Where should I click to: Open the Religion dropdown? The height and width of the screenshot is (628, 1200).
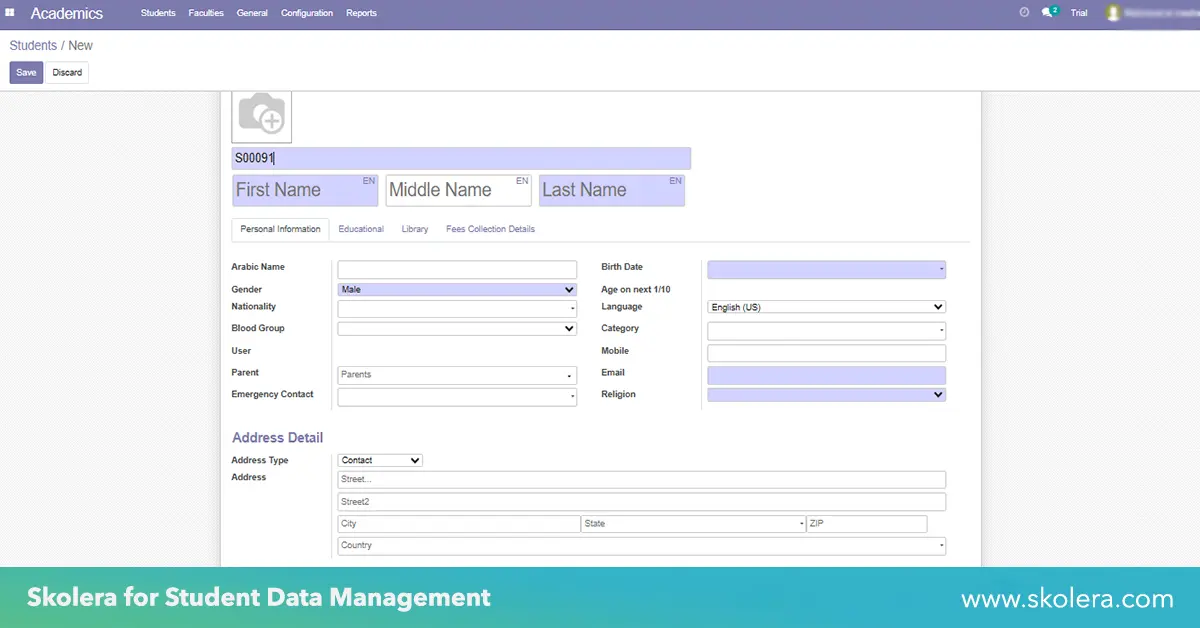click(826, 395)
